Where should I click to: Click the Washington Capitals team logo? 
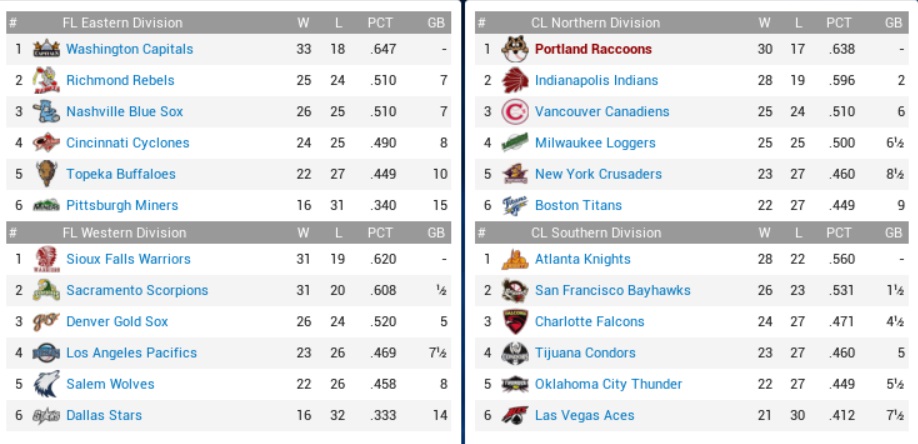click(x=46, y=49)
